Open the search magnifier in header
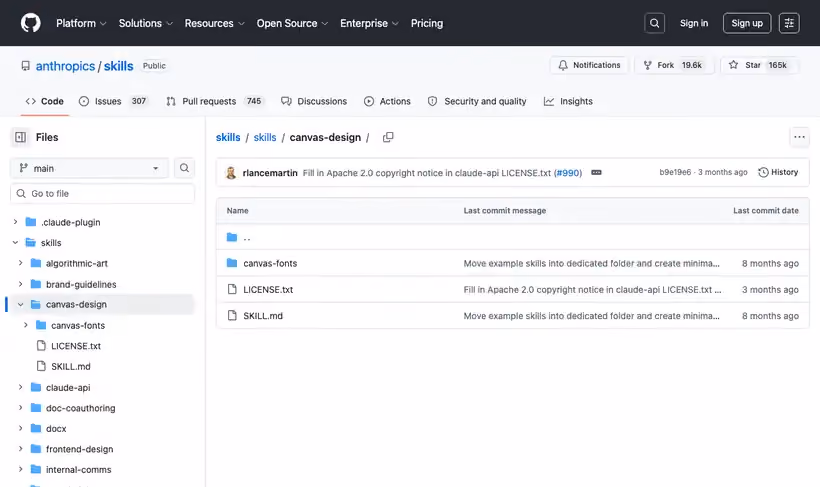 tap(654, 23)
